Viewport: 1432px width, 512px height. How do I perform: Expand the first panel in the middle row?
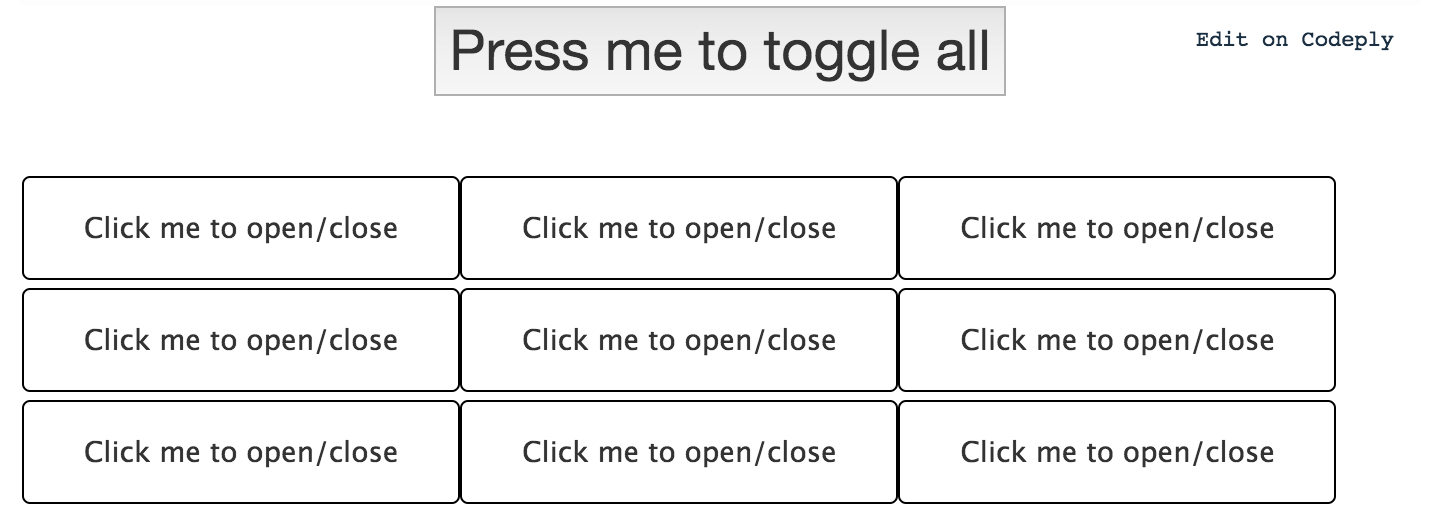pyautogui.click(x=241, y=340)
